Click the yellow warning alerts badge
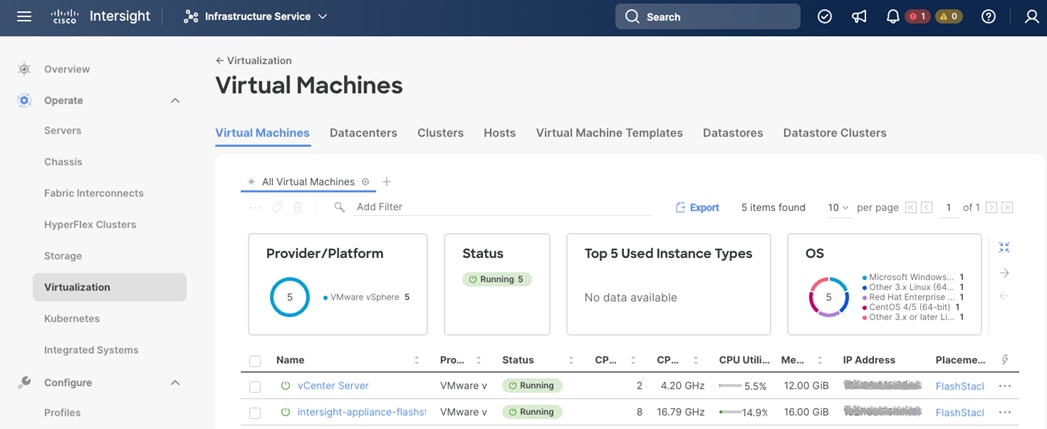The image size is (1047, 429). click(949, 17)
